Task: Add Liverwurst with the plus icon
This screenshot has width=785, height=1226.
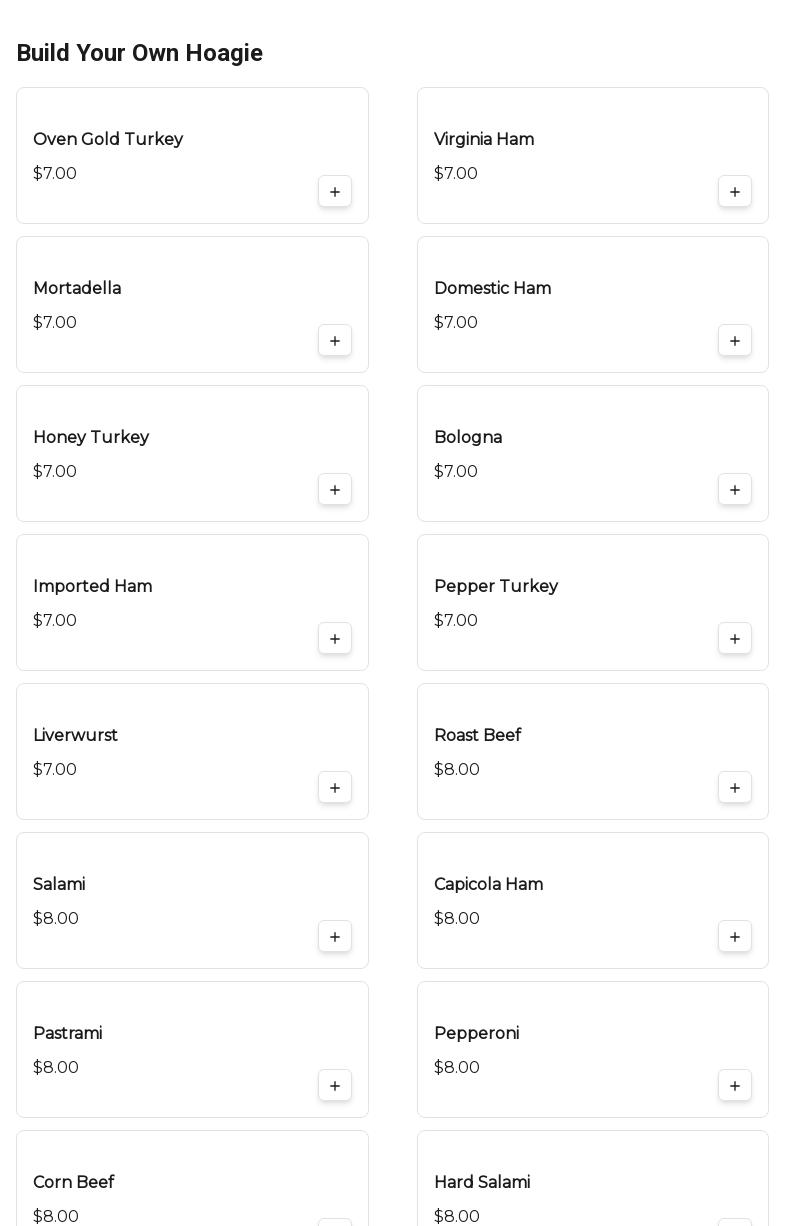Action: click(x=335, y=788)
